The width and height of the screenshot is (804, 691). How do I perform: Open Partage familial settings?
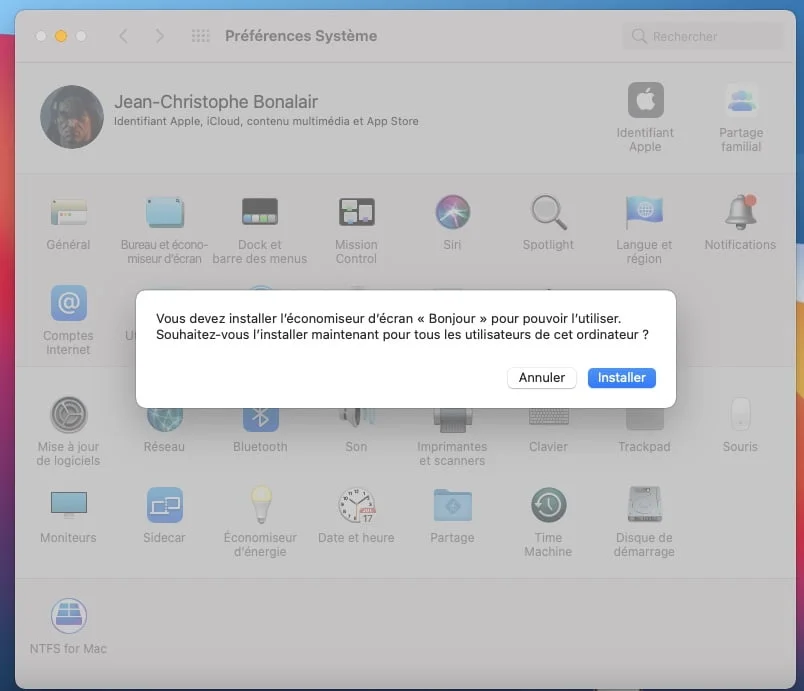740,100
